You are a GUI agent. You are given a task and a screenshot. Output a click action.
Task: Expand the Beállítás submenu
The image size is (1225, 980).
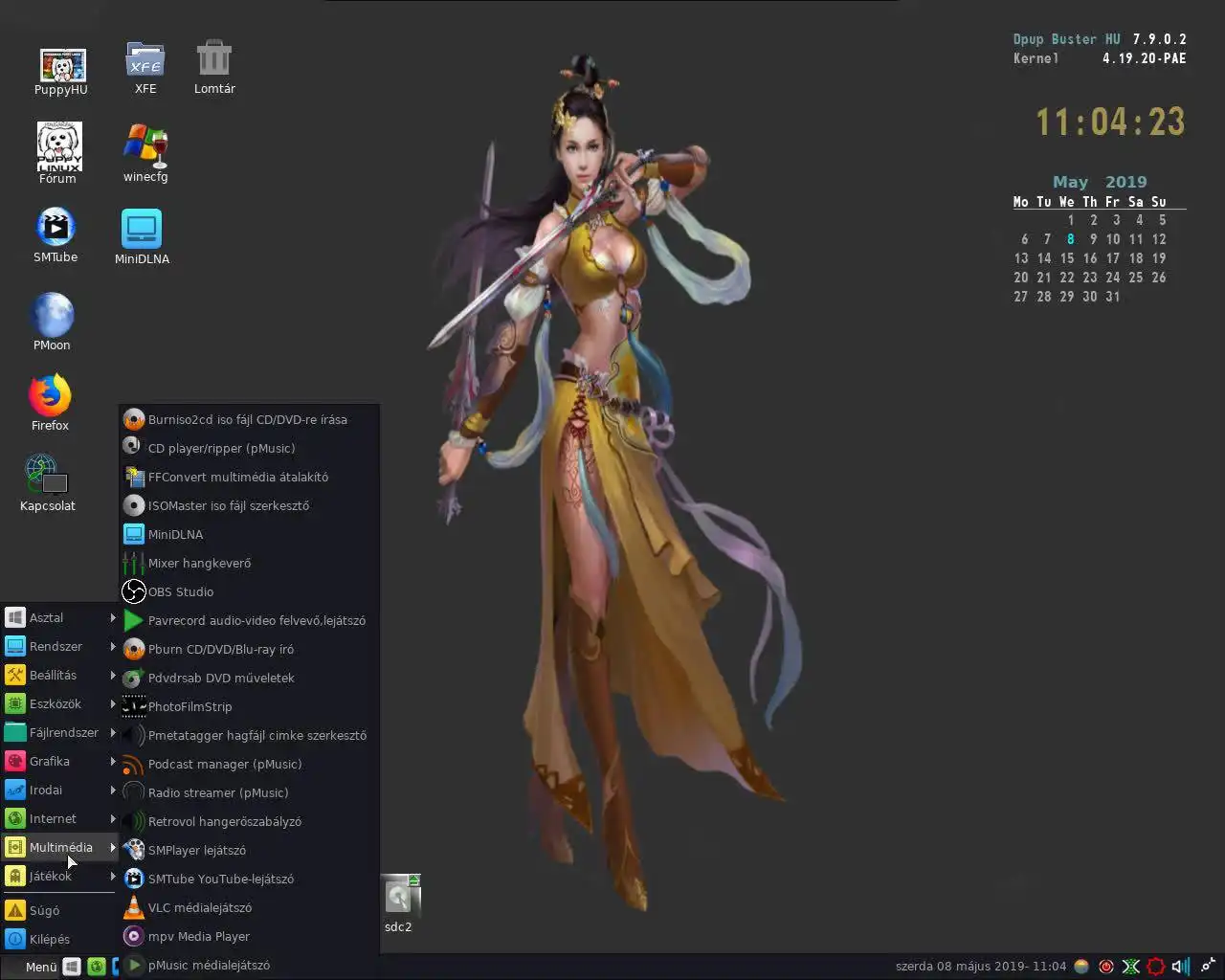click(x=60, y=676)
